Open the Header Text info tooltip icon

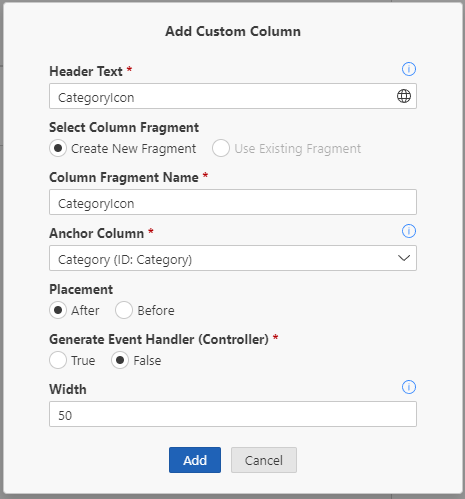coord(409,69)
